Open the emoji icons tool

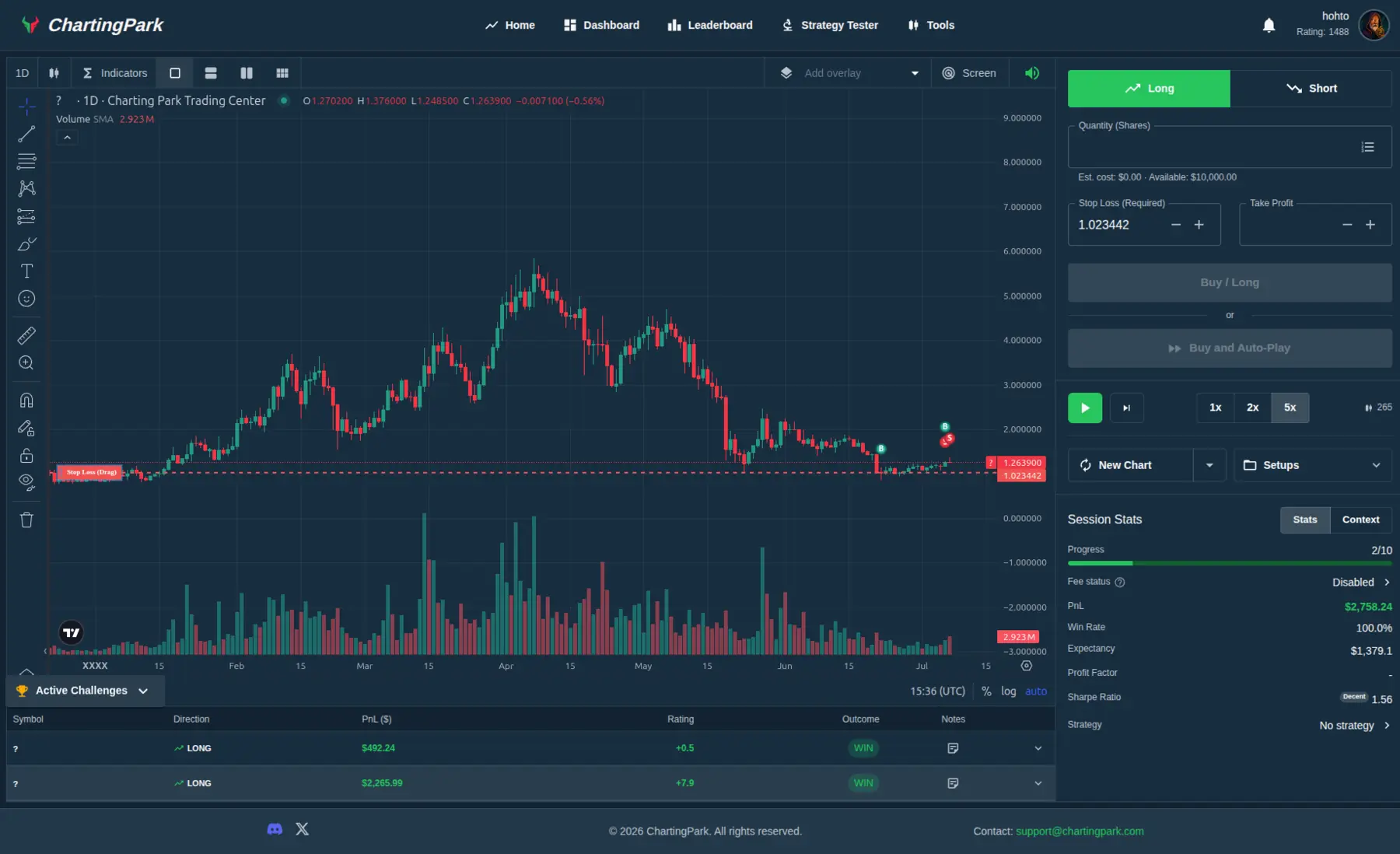click(26, 299)
